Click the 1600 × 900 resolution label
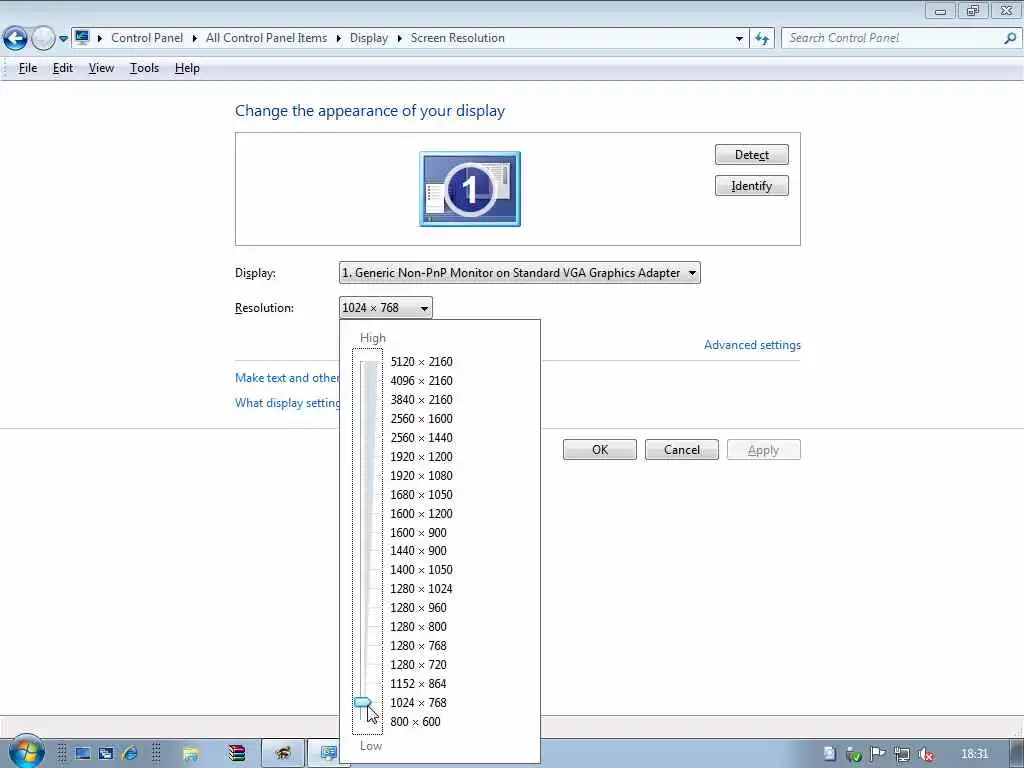Image resolution: width=1024 pixels, height=768 pixels. pos(419,532)
